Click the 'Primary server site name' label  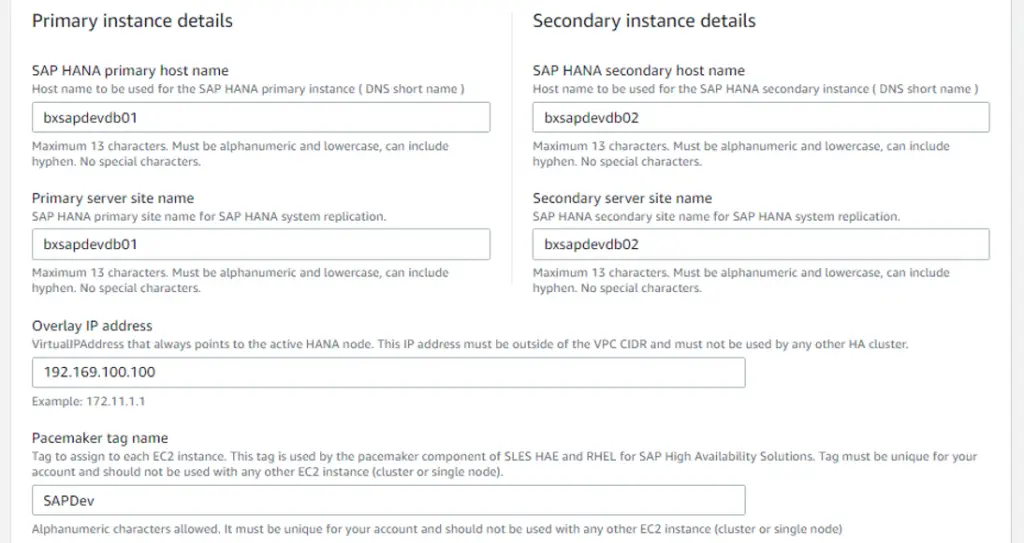click(113, 198)
